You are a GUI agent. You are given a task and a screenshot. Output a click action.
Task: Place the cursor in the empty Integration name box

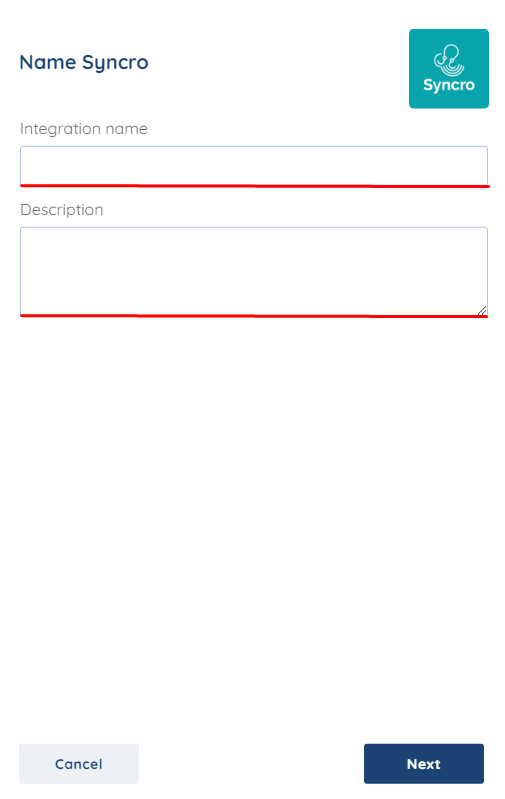[254, 165]
